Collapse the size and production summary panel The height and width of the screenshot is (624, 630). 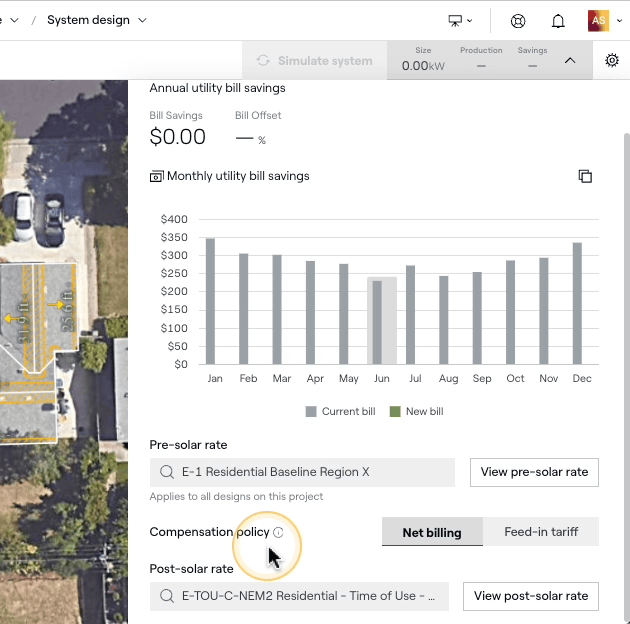click(x=570, y=61)
